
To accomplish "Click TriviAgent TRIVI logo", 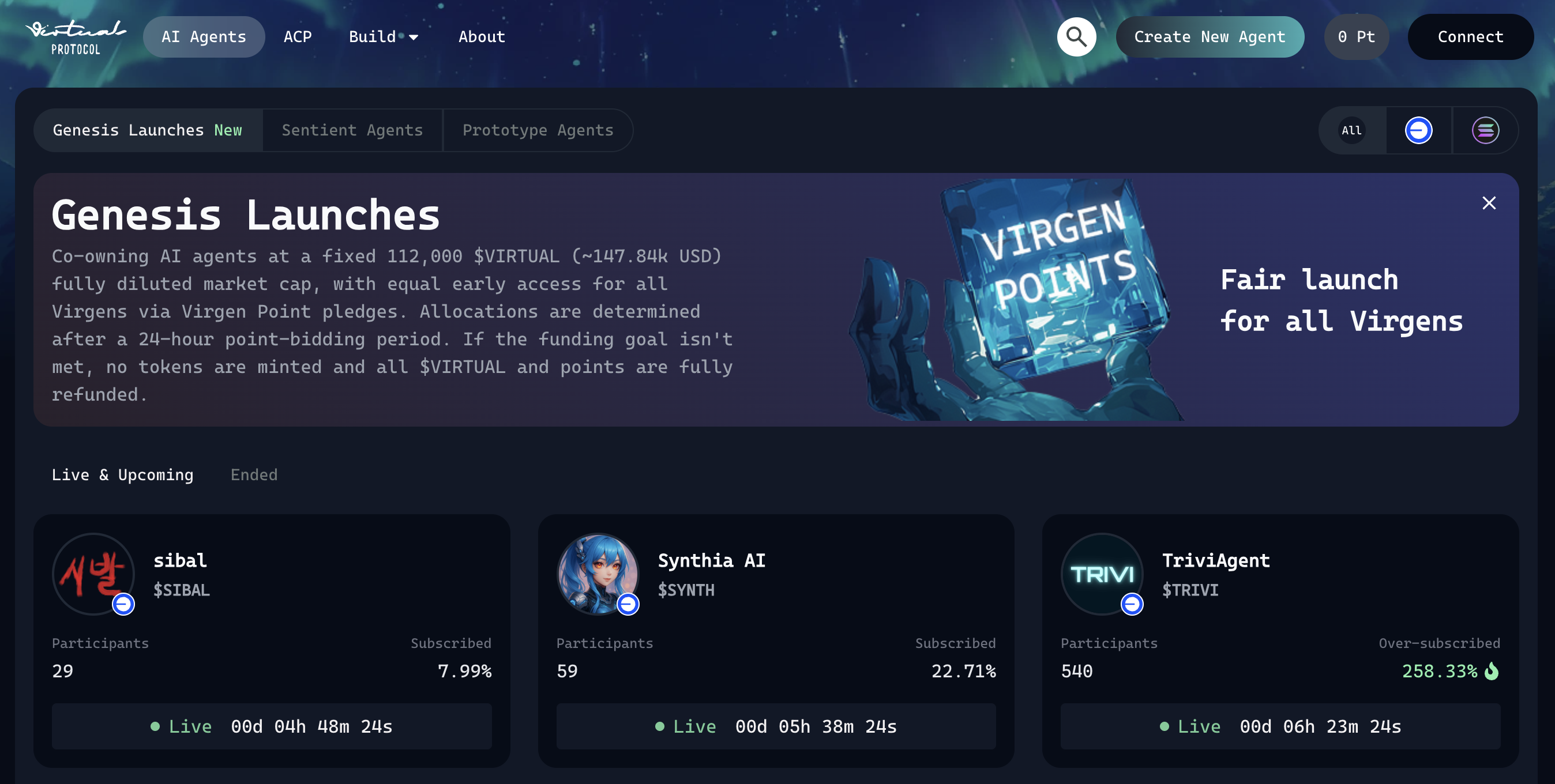I will pyautogui.click(x=1102, y=574).
